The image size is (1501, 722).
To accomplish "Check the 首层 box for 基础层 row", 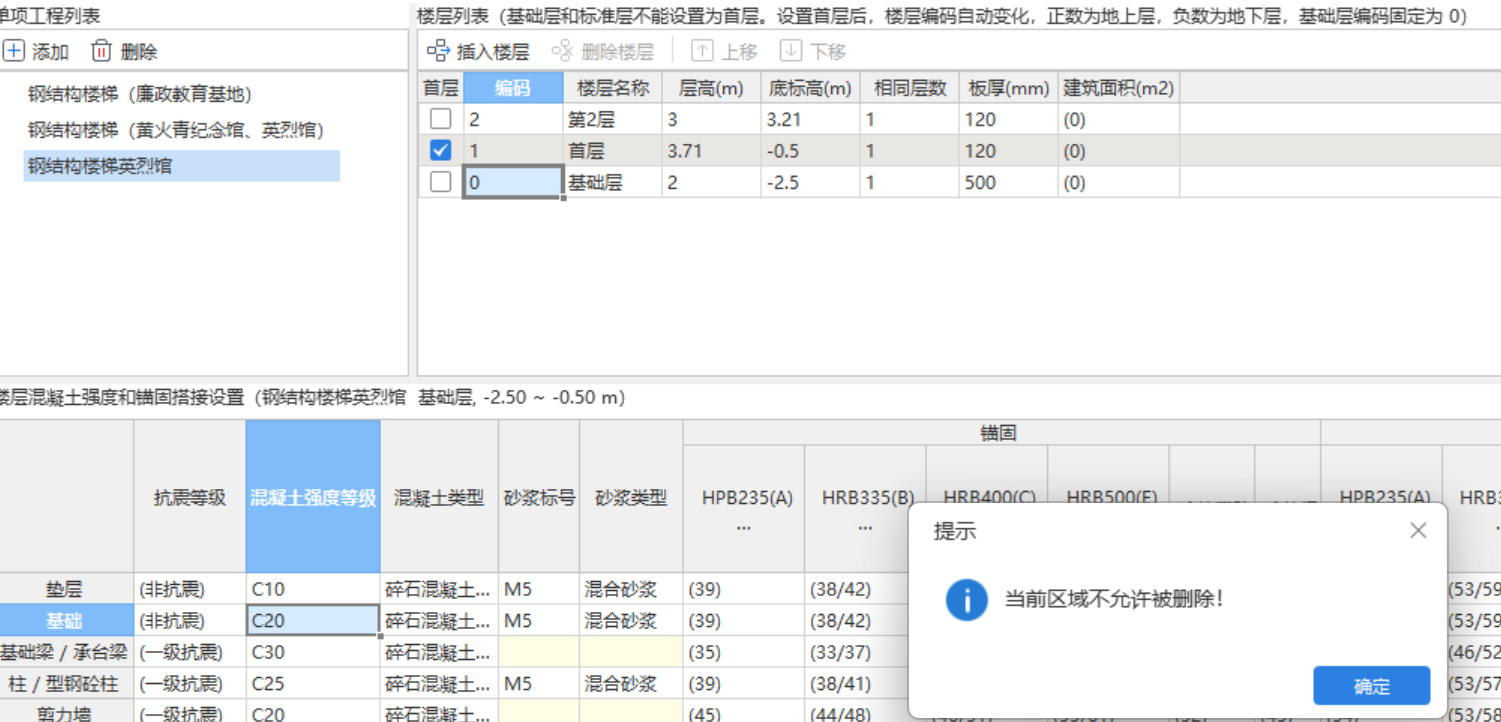I will [x=440, y=183].
